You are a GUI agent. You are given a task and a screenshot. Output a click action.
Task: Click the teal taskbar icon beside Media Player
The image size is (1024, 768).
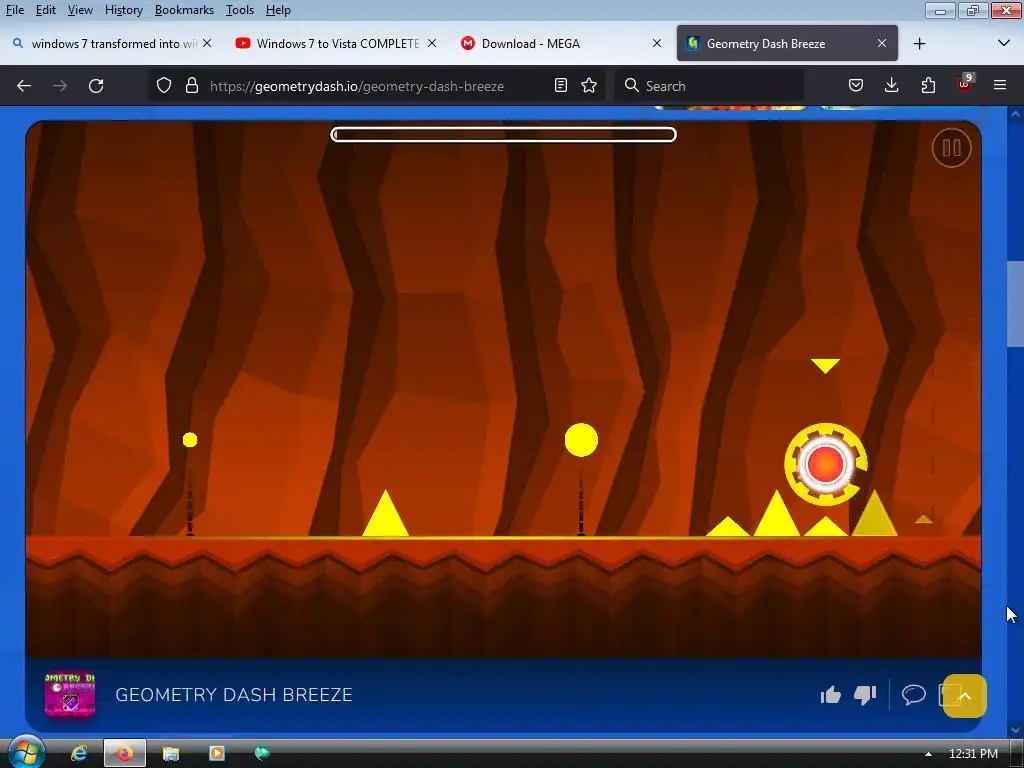click(262, 754)
